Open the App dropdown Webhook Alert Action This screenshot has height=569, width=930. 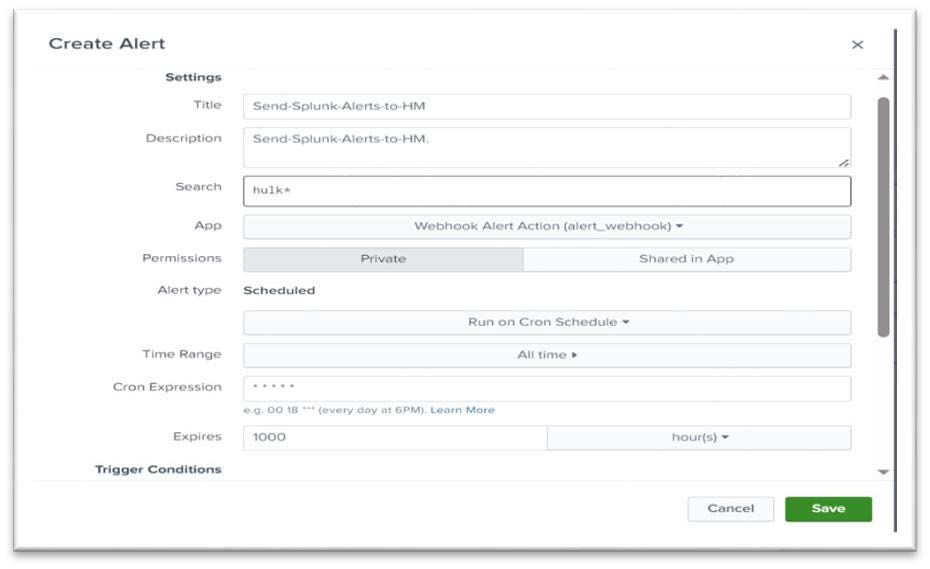547,226
